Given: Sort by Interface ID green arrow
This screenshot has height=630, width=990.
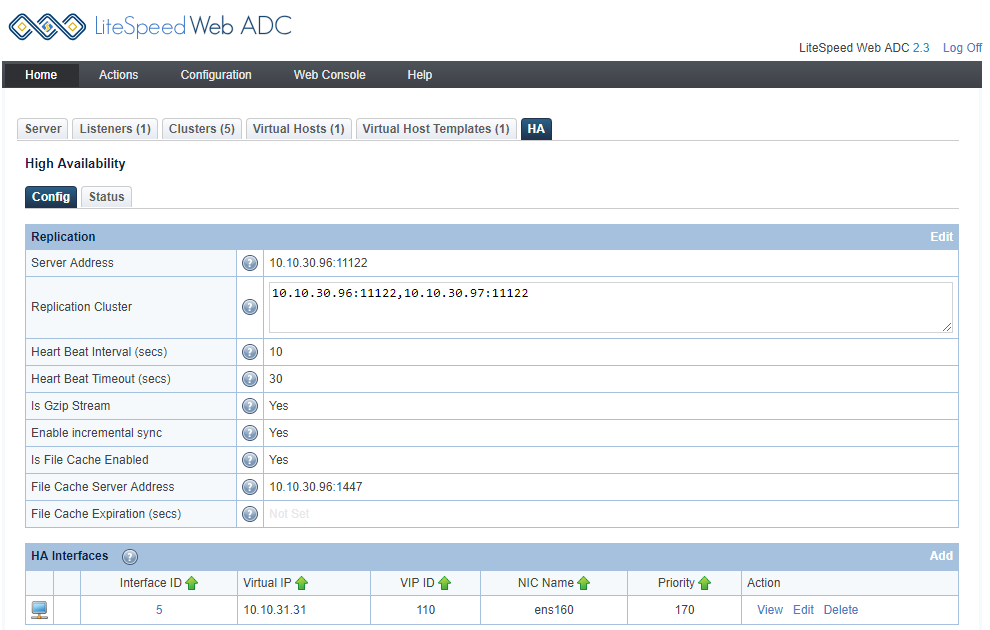Looking at the screenshot, I should [x=192, y=583].
